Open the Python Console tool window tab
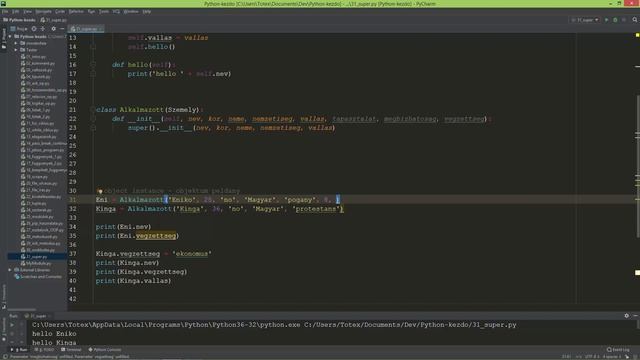This screenshot has height=360, width=640. (104, 350)
